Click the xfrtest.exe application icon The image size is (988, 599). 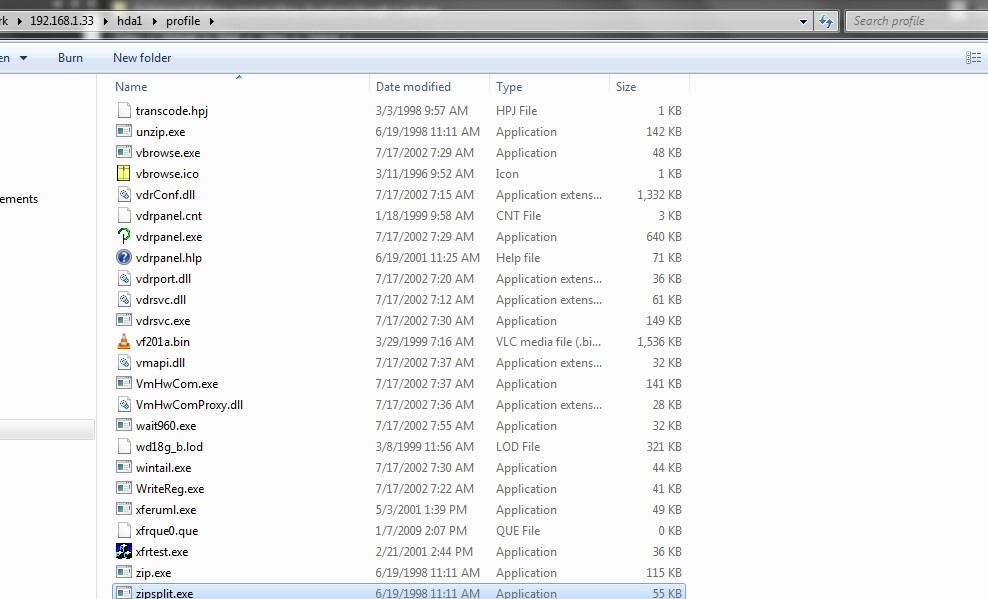click(124, 552)
